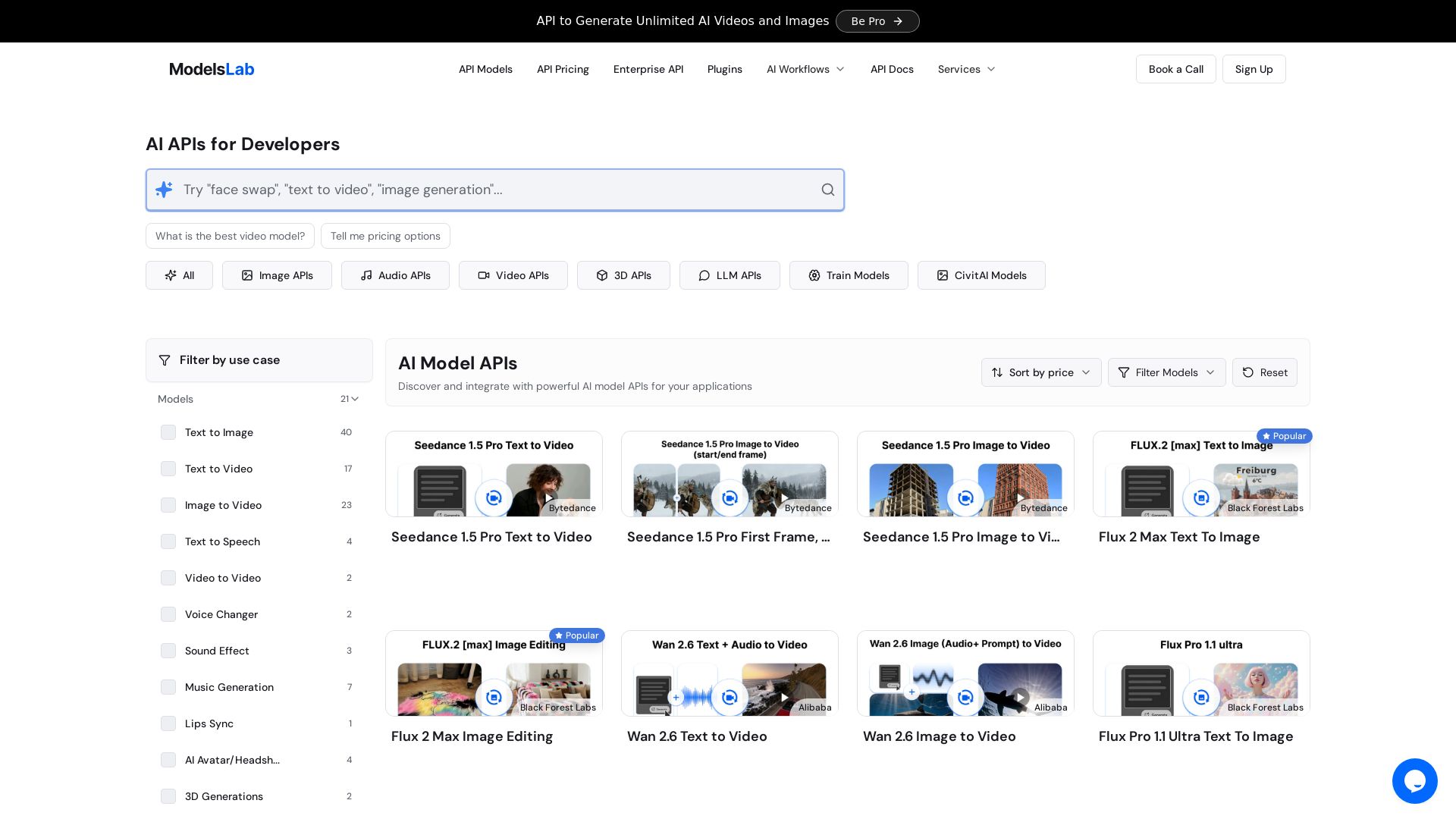
Task: Enable the Image to Video checkbox
Action: (x=168, y=505)
